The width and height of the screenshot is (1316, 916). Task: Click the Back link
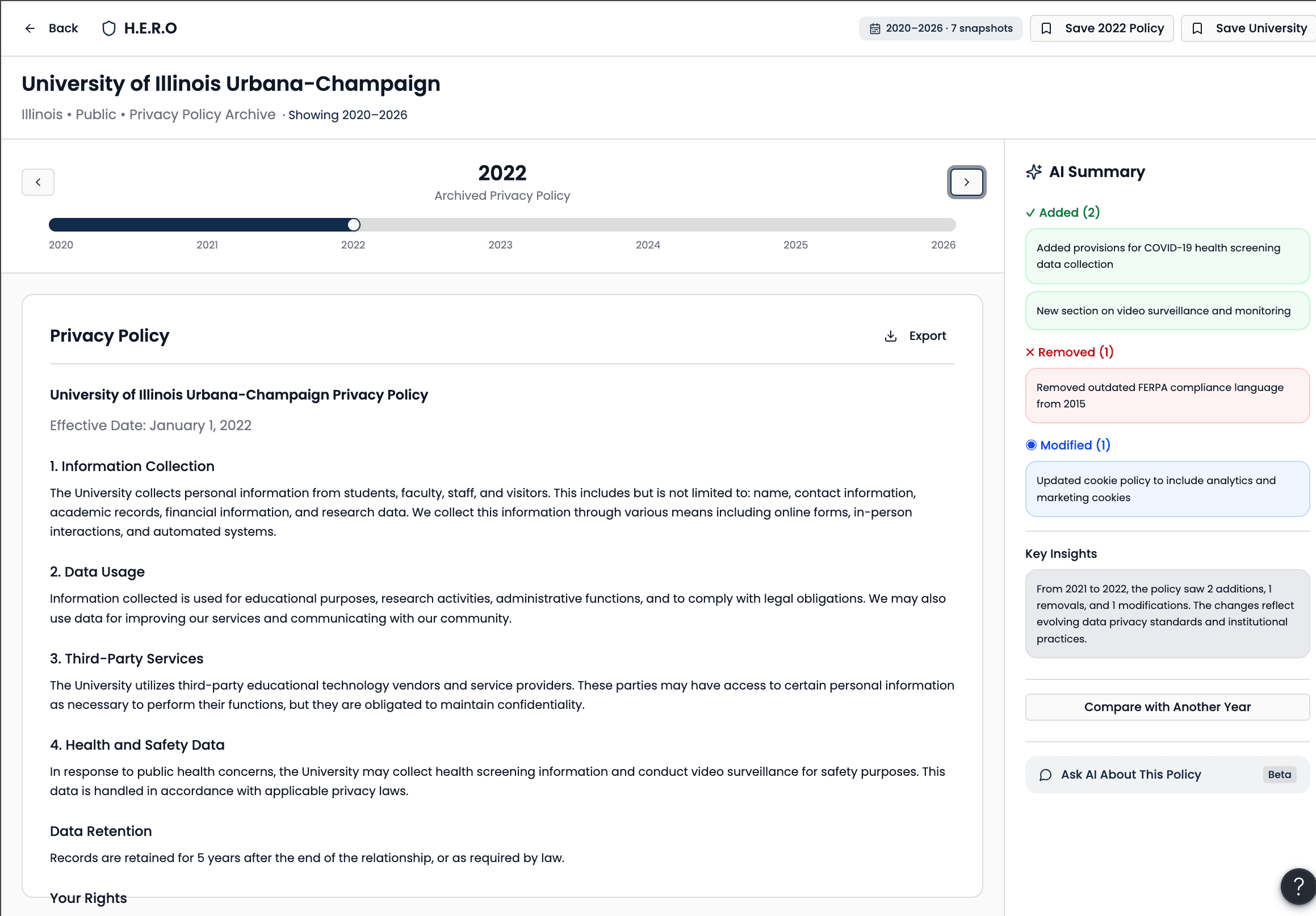pos(51,28)
